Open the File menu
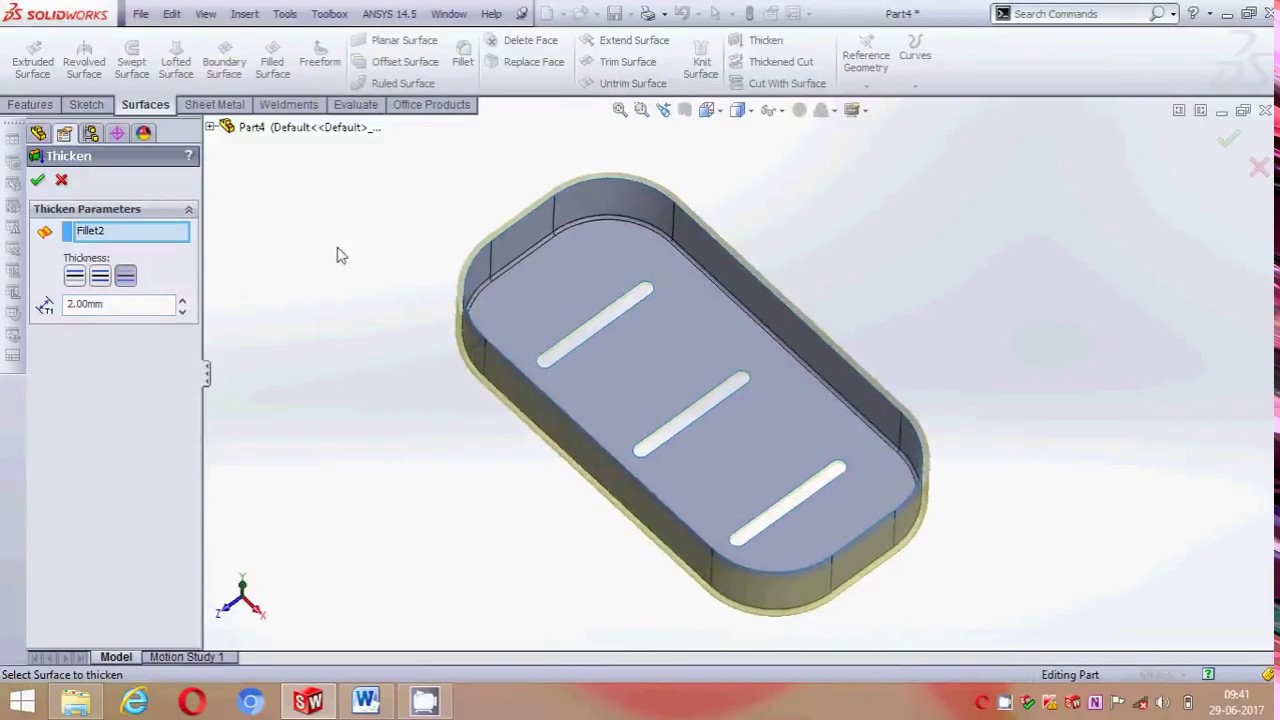Screen dimensions: 1280x720 [141, 14]
